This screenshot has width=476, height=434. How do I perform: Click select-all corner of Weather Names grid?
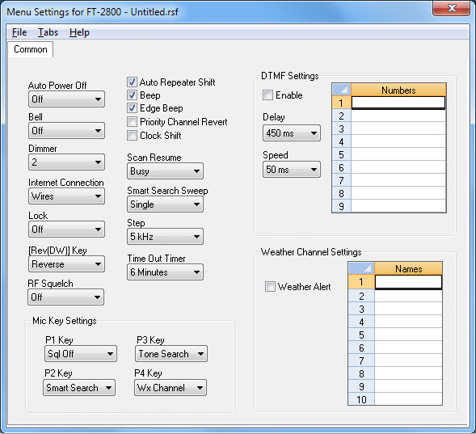361,269
